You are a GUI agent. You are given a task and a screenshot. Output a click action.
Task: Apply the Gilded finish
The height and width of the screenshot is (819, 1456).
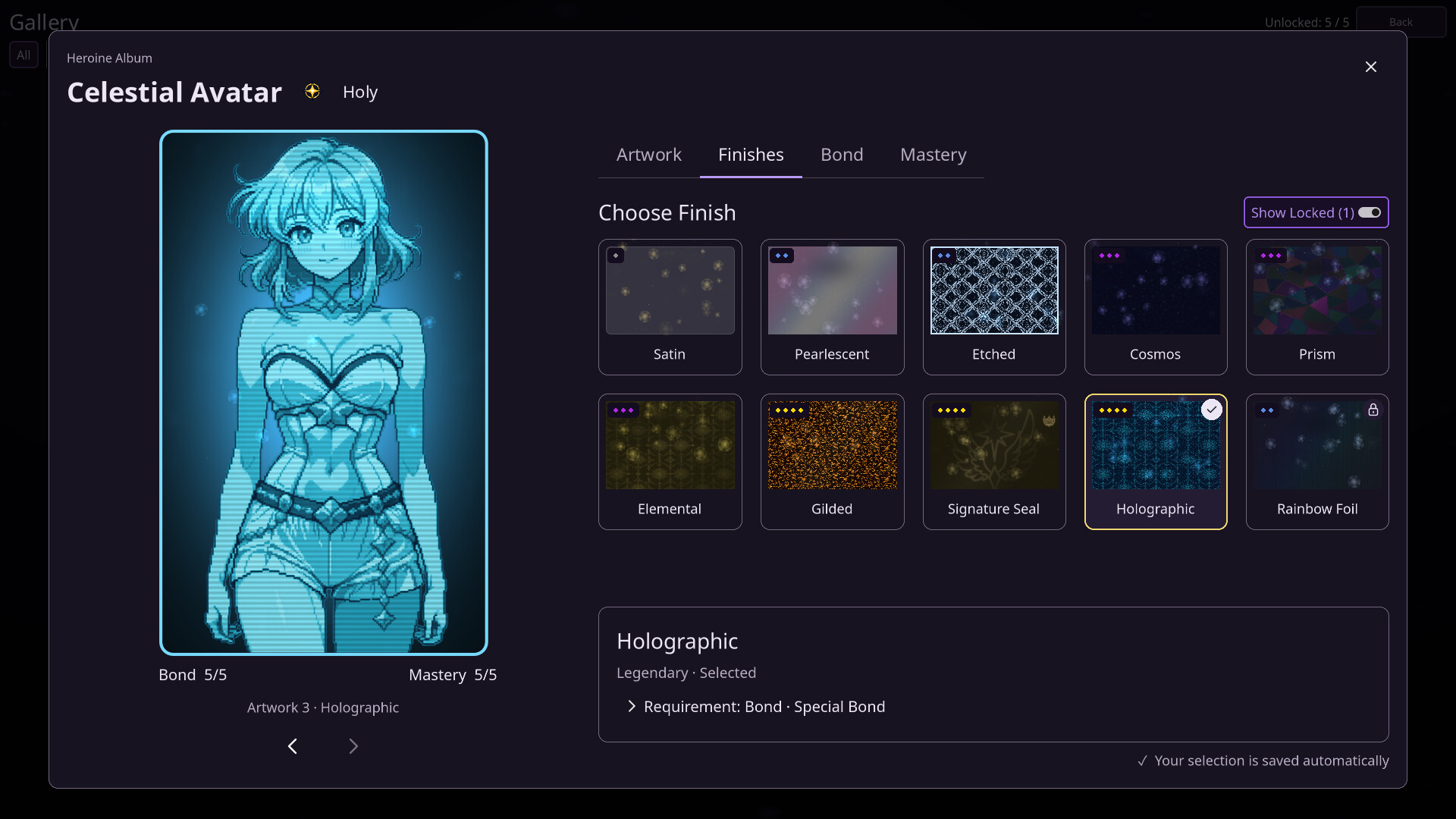[x=832, y=462]
